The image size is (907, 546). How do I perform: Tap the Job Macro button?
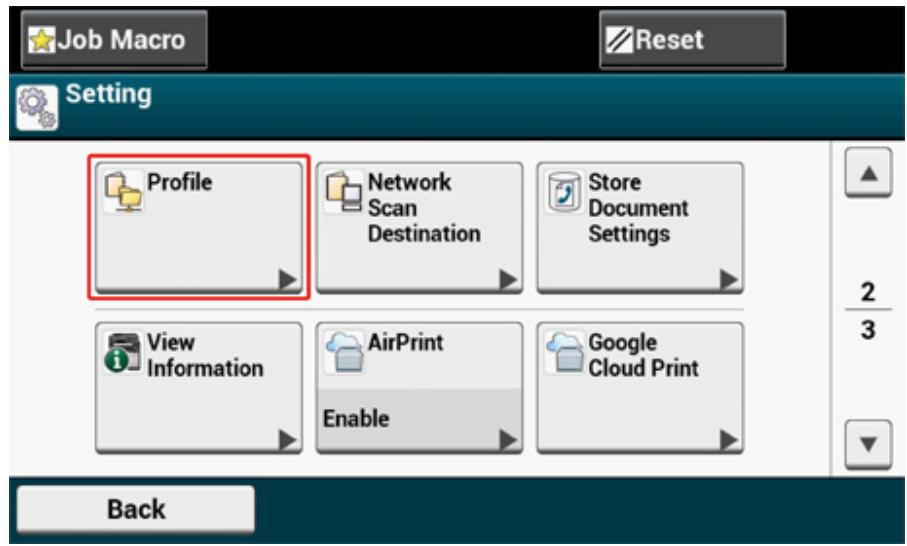point(114,40)
